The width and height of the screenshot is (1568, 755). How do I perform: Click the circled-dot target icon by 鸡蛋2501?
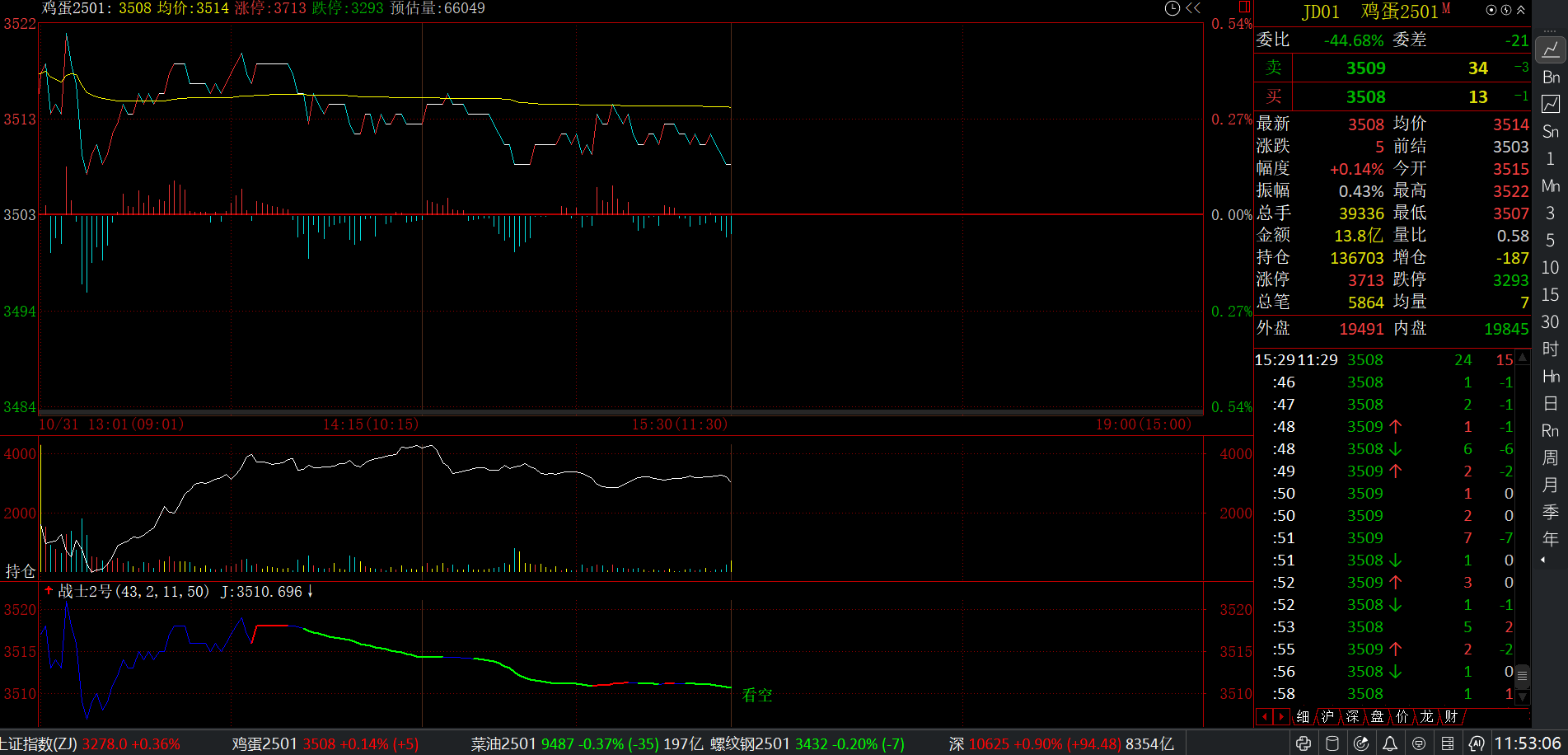[x=1491, y=10]
